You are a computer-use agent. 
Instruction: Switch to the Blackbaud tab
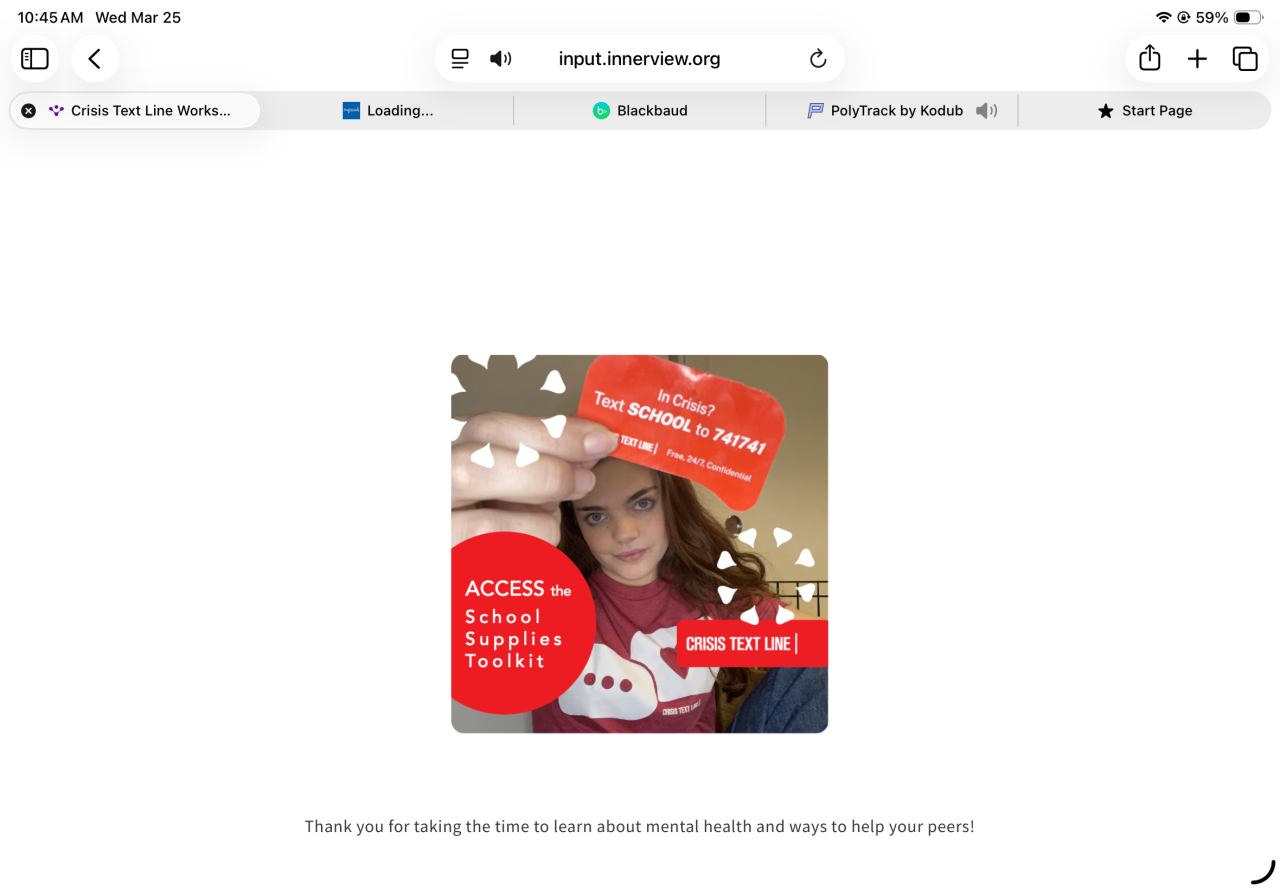pyautogui.click(x=640, y=111)
